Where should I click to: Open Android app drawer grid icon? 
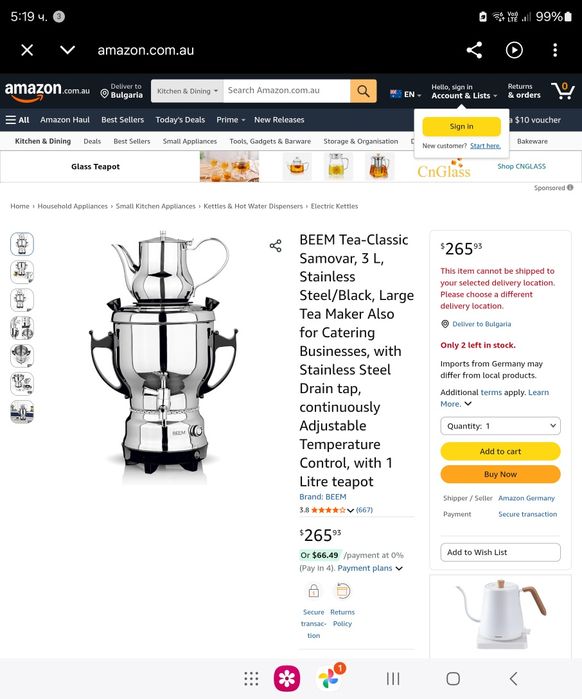[x=251, y=678]
